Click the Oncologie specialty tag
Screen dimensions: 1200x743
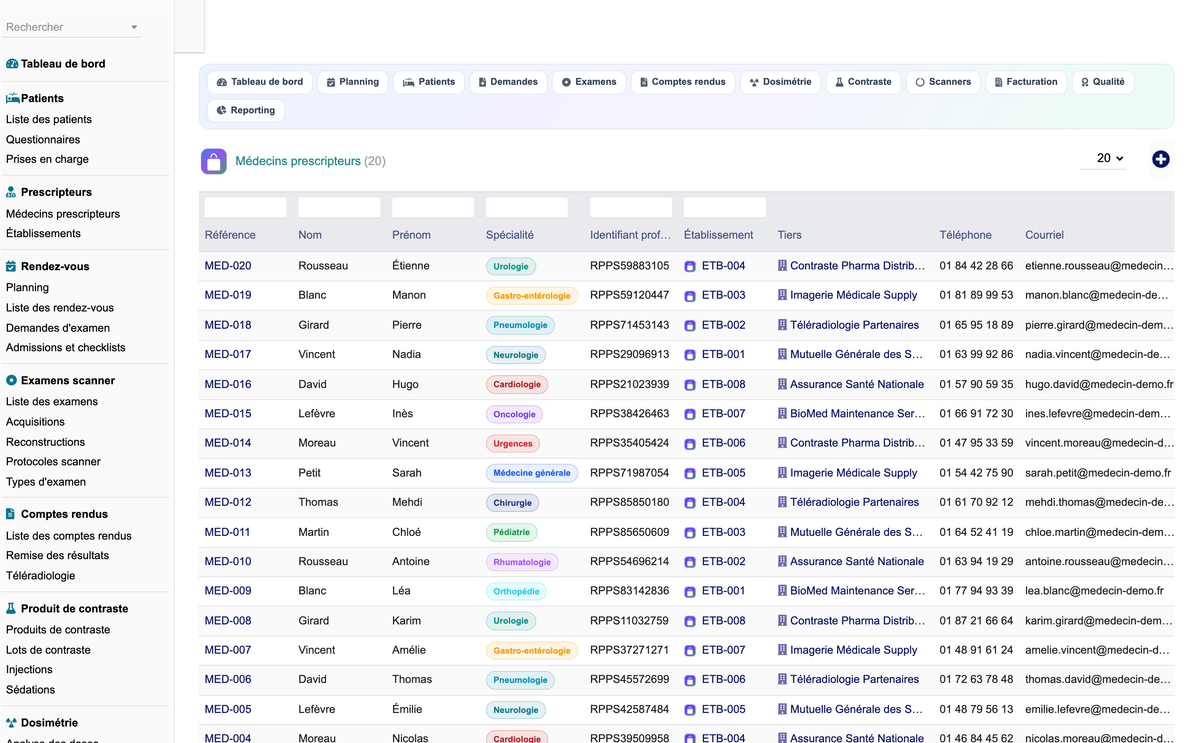pyautogui.click(x=515, y=414)
